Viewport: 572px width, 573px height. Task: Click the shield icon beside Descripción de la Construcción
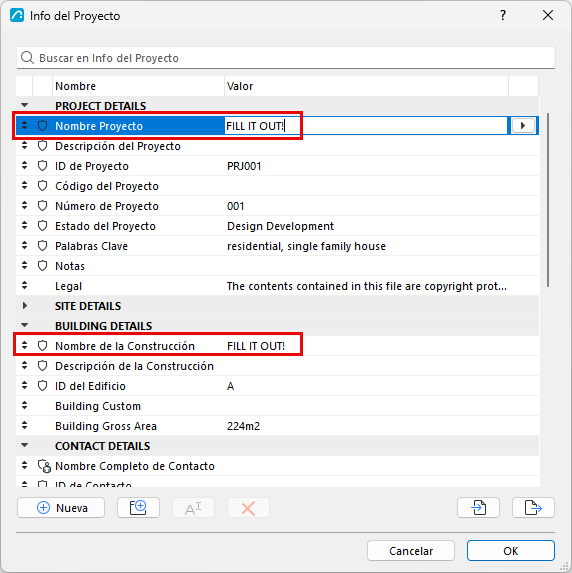click(x=43, y=366)
